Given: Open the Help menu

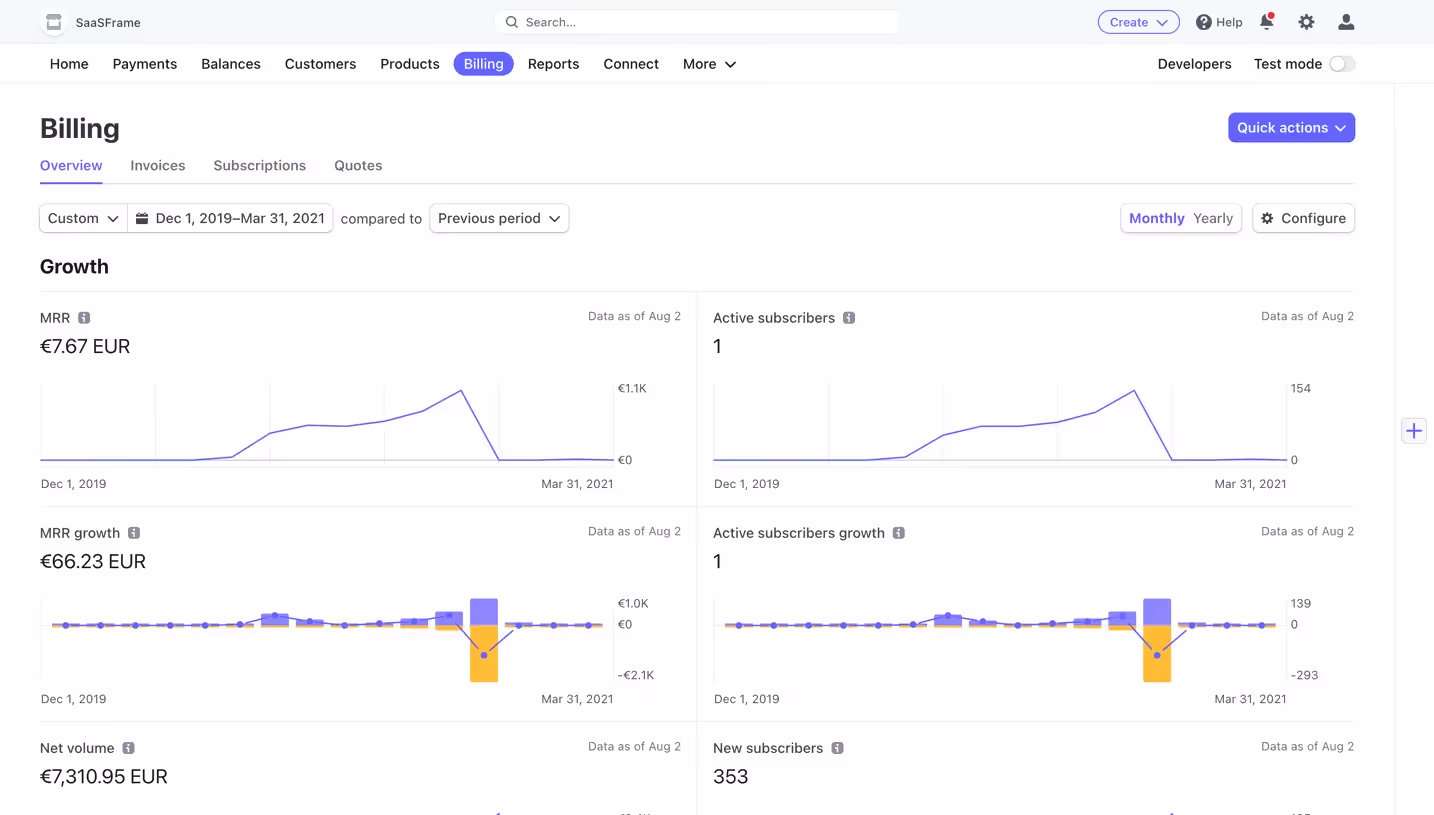Looking at the screenshot, I should point(1218,22).
